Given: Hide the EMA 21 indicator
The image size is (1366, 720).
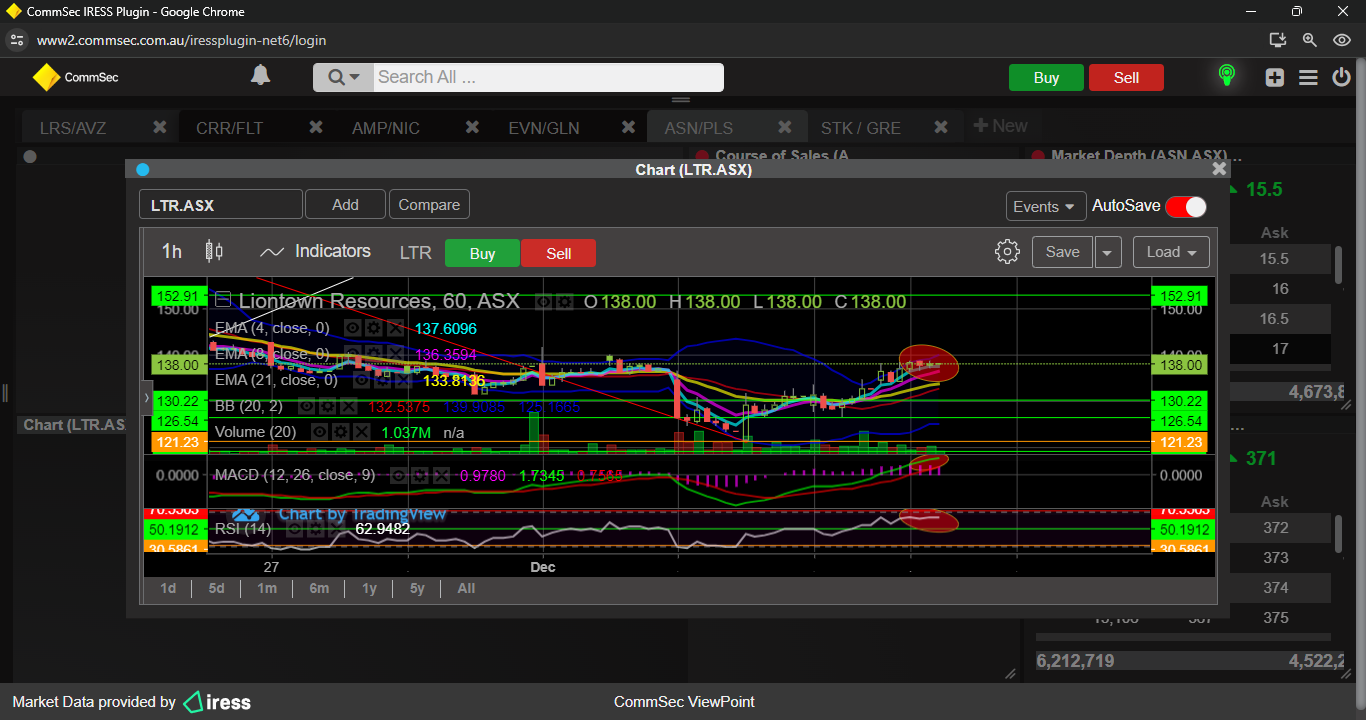Looking at the screenshot, I should (362, 380).
